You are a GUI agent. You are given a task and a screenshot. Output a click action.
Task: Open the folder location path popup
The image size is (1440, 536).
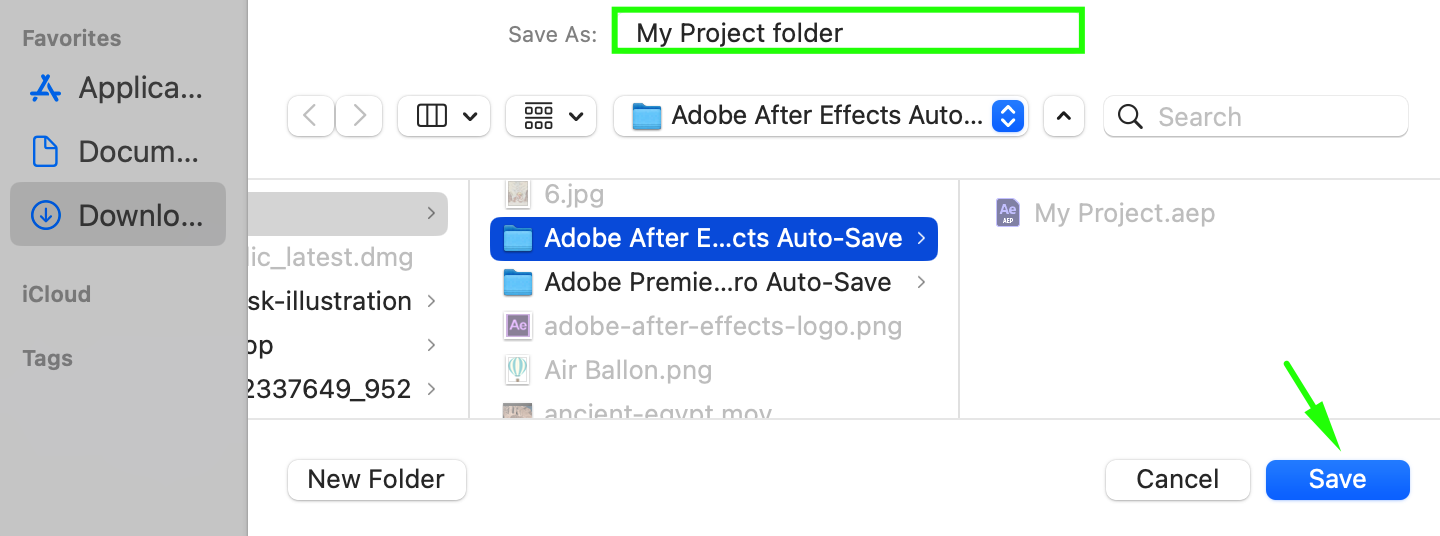click(821, 116)
